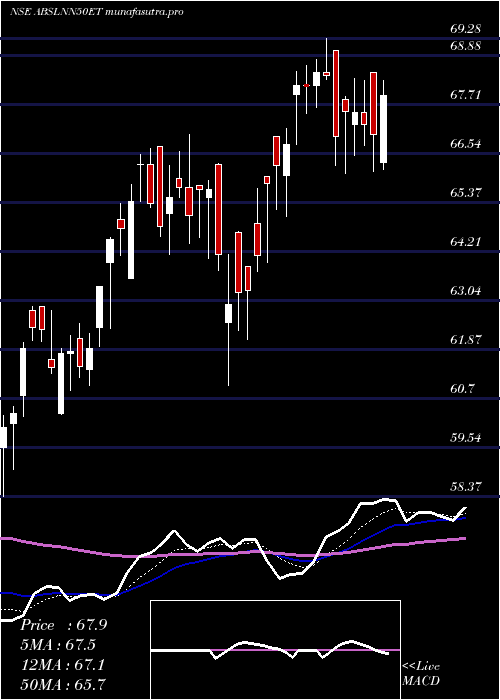Open the MACD inset chart box
This screenshot has width=500, height=700.
275,650
